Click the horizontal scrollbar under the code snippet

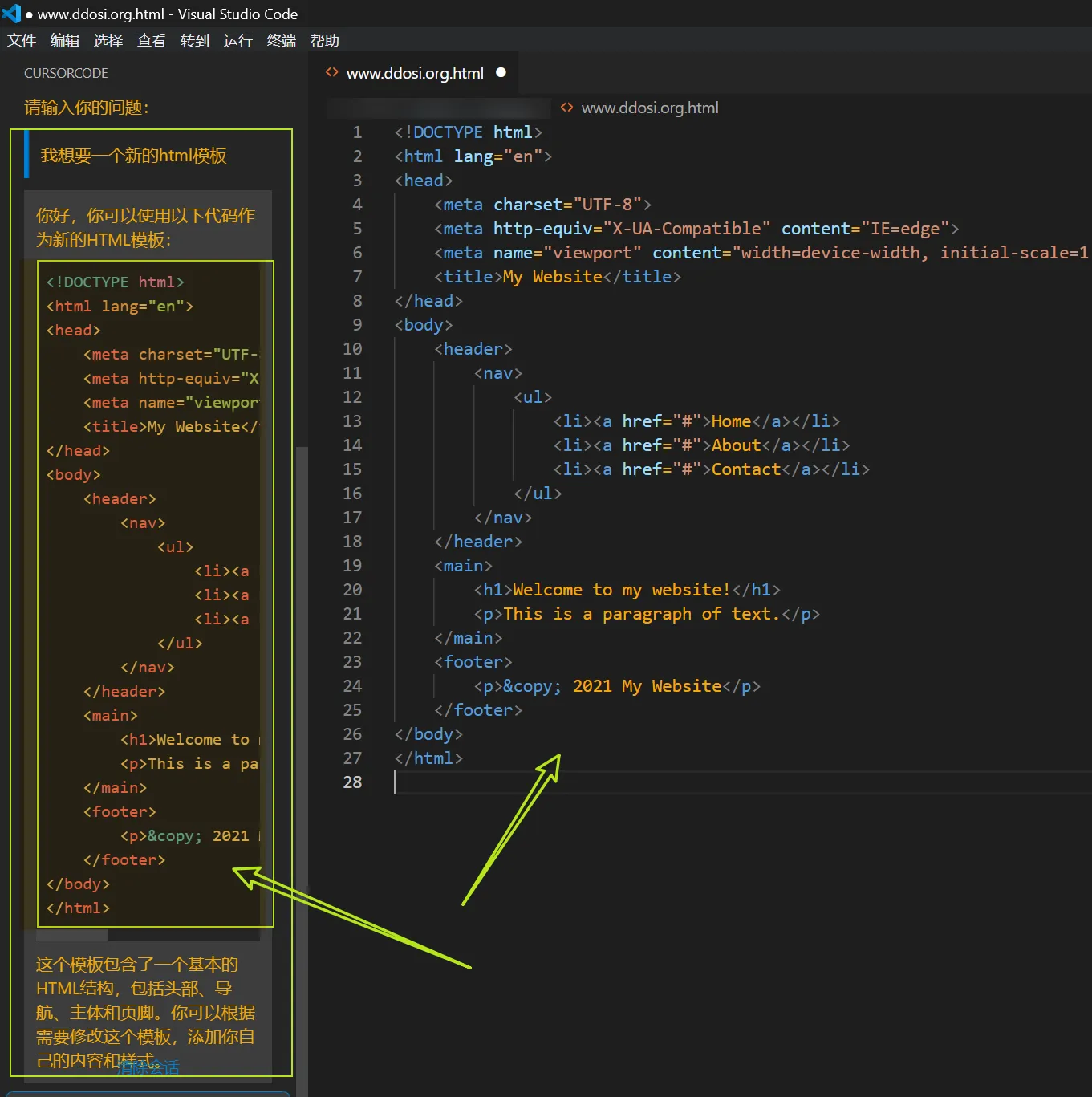(x=71, y=935)
